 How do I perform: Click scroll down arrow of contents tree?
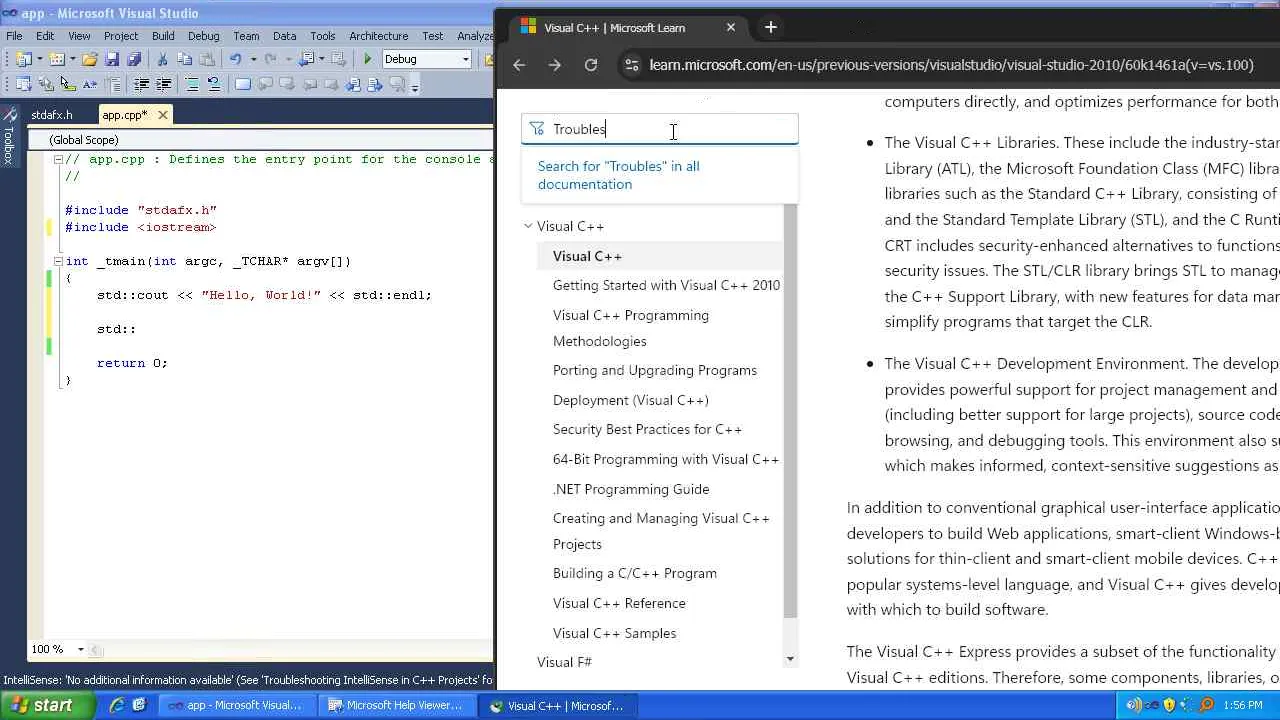click(790, 659)
